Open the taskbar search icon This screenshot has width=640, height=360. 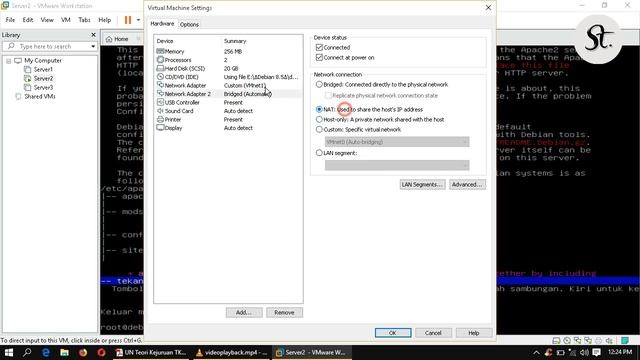click(27, 352)
